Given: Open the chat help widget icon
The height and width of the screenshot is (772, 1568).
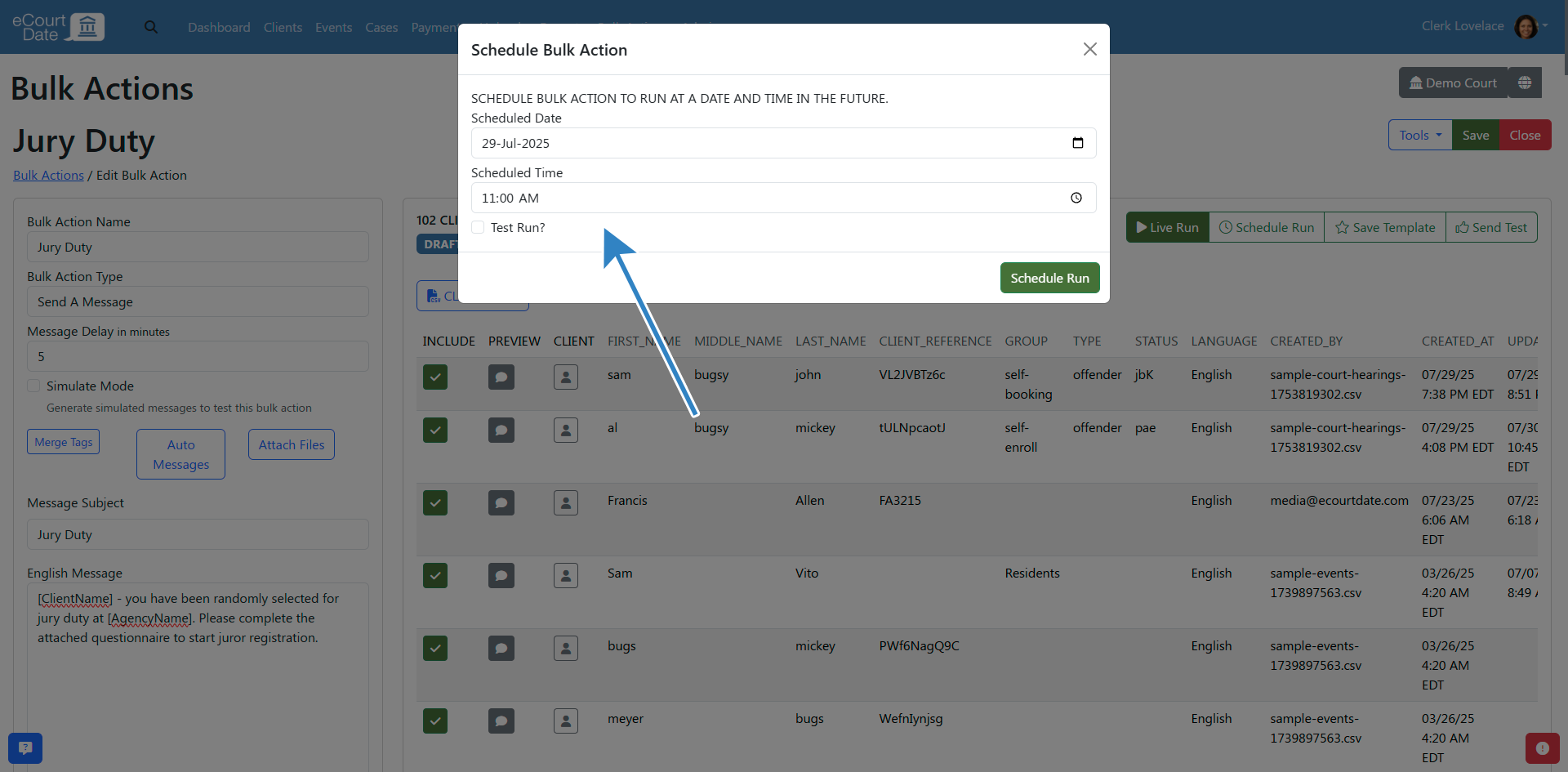Looking at the screenshot, I should 25,747.
